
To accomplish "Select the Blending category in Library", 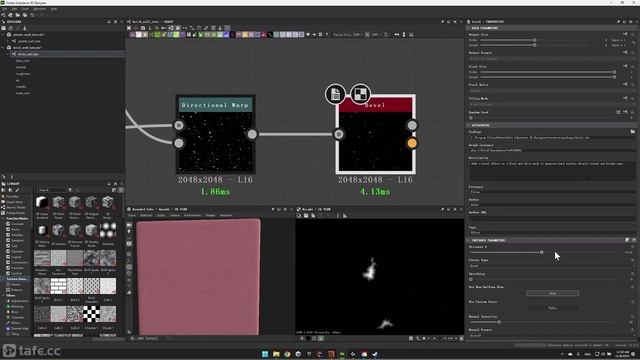I will (x=17, y=306).
